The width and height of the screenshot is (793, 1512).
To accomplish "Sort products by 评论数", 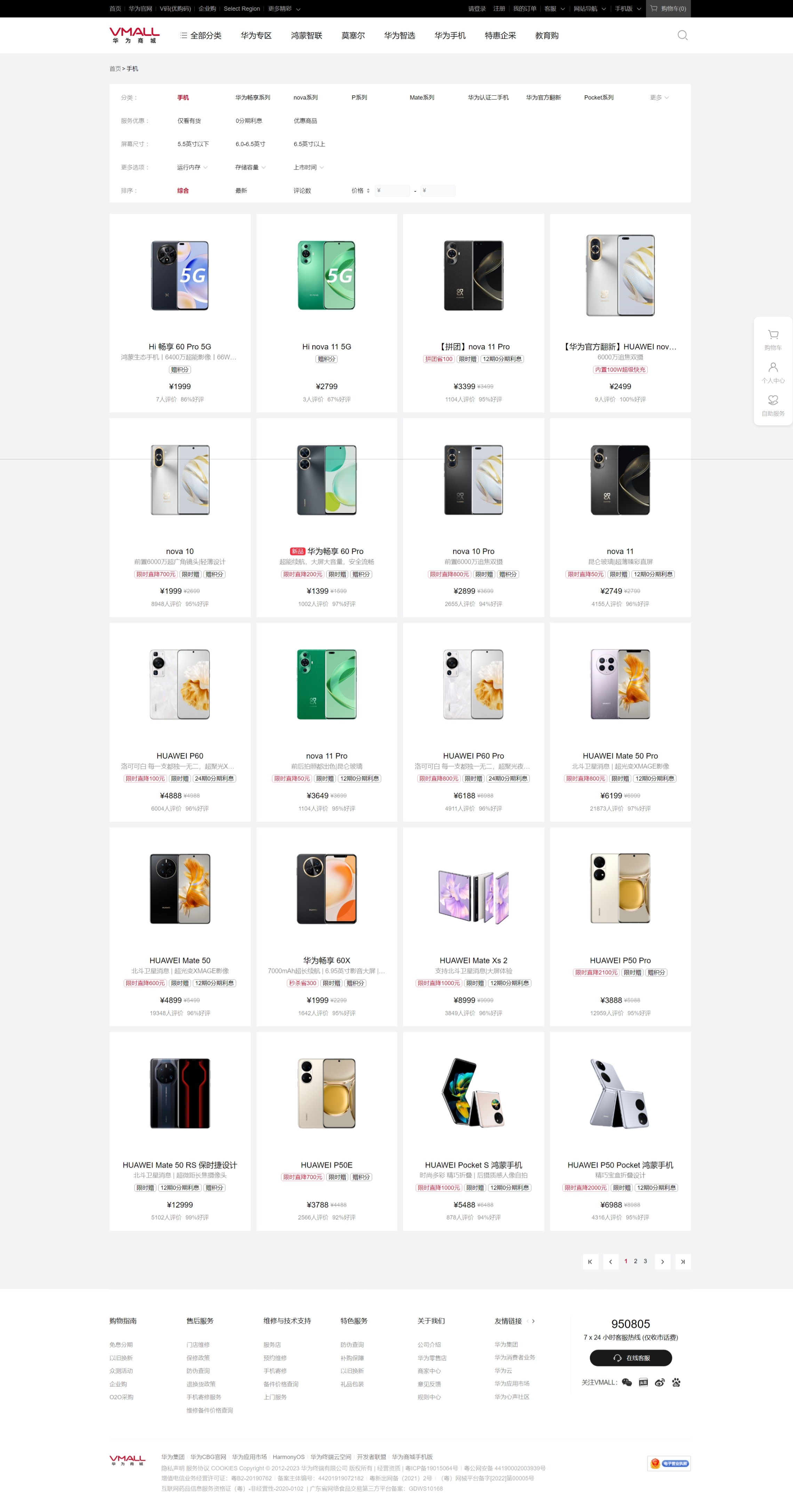I will [x=302, y=191].
